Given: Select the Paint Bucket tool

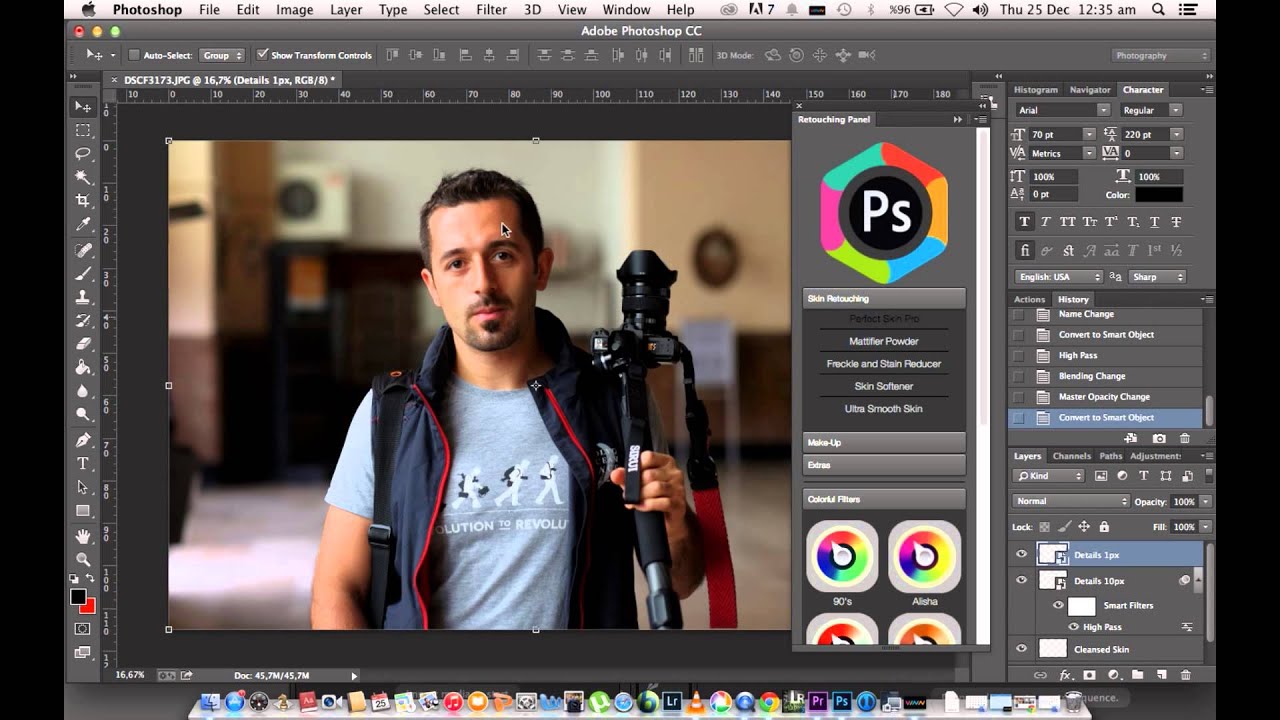Looking at the screenshot, I should tap(83, 367).
